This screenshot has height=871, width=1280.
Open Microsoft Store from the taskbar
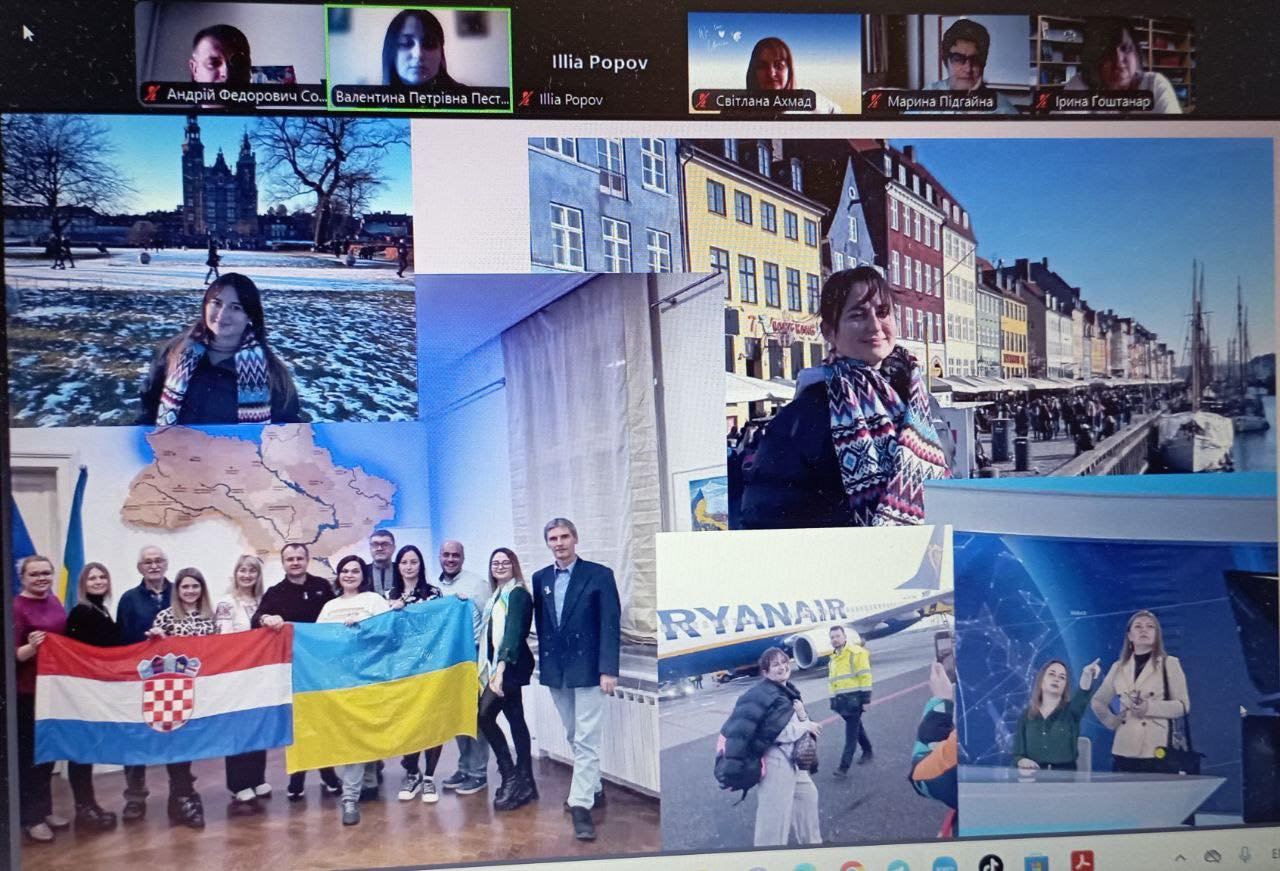(x=1036, y=863)
